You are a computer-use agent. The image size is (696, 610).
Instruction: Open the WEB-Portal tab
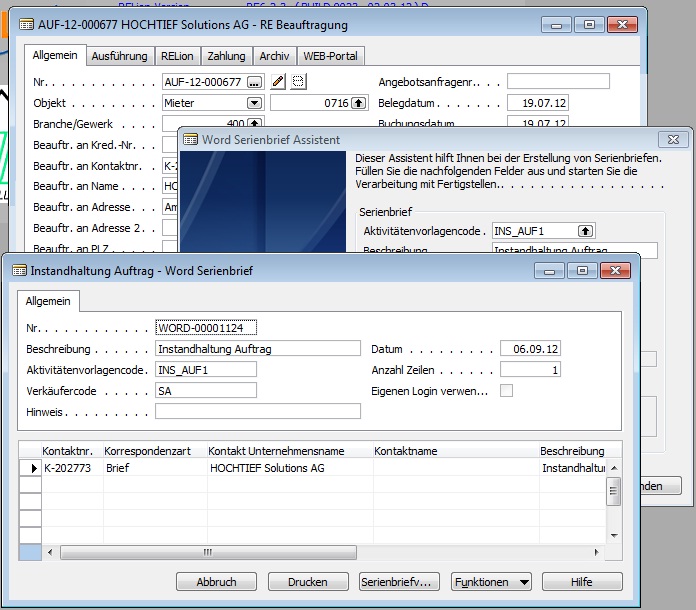pyautogui.click(x=330, y=56)
